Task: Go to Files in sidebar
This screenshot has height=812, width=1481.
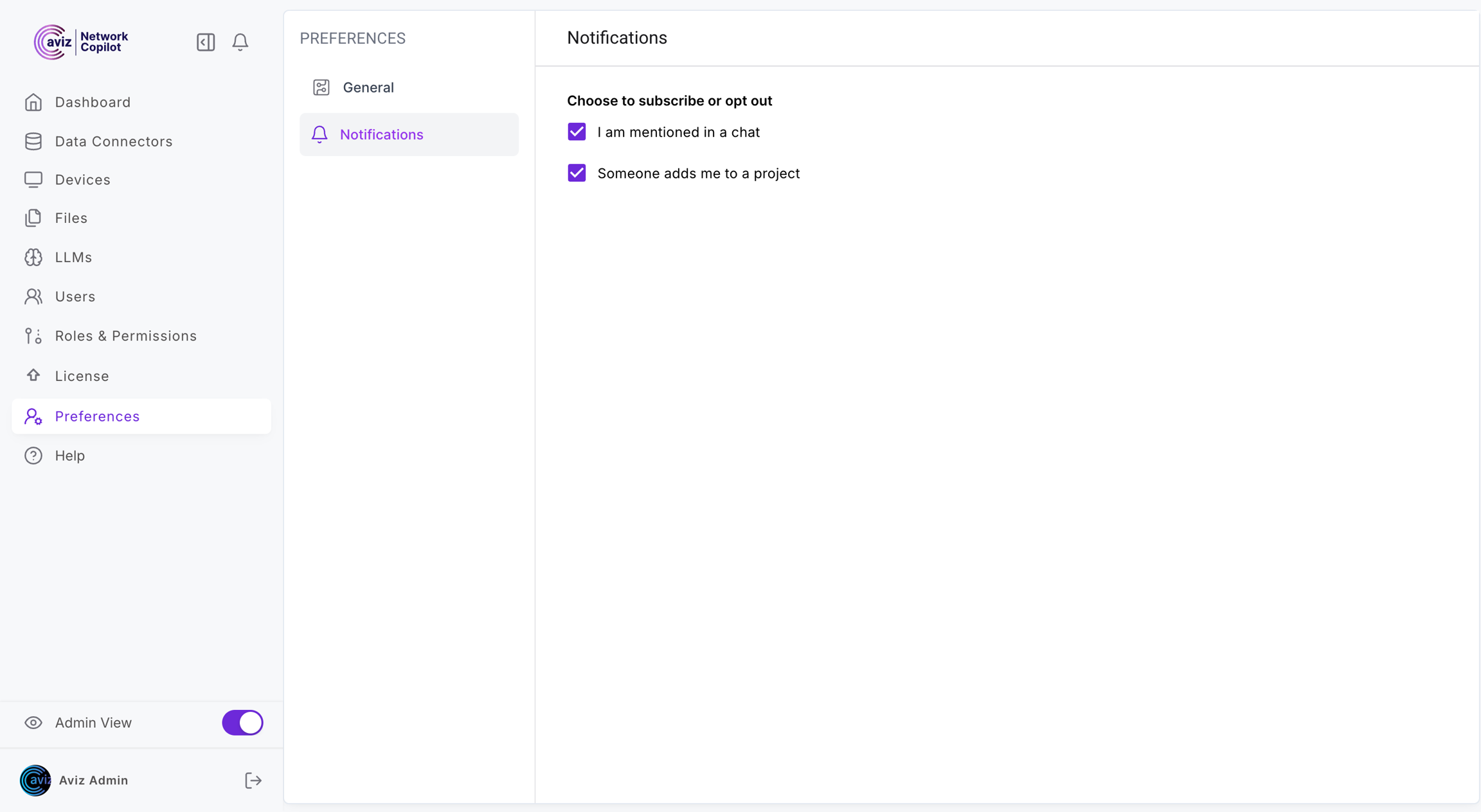Action: (71, 218)
